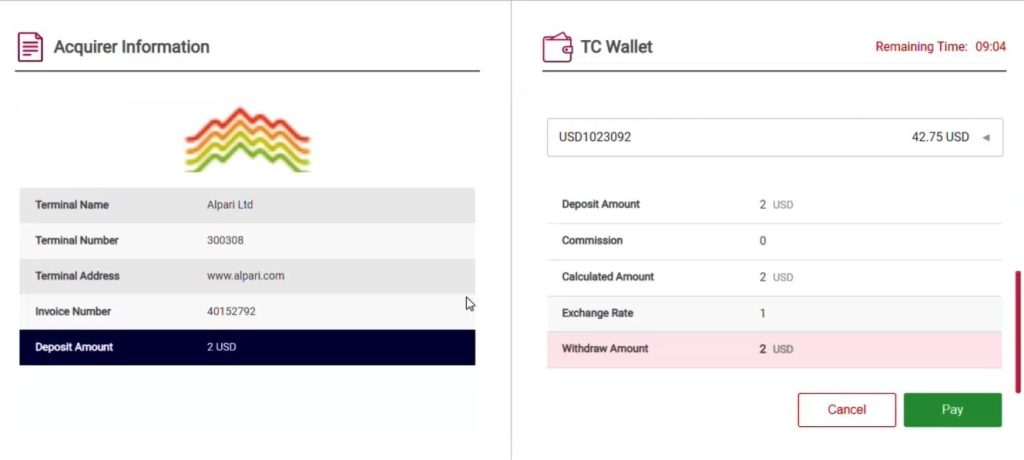Click the Exchange Rate row

tap(774, 314)
